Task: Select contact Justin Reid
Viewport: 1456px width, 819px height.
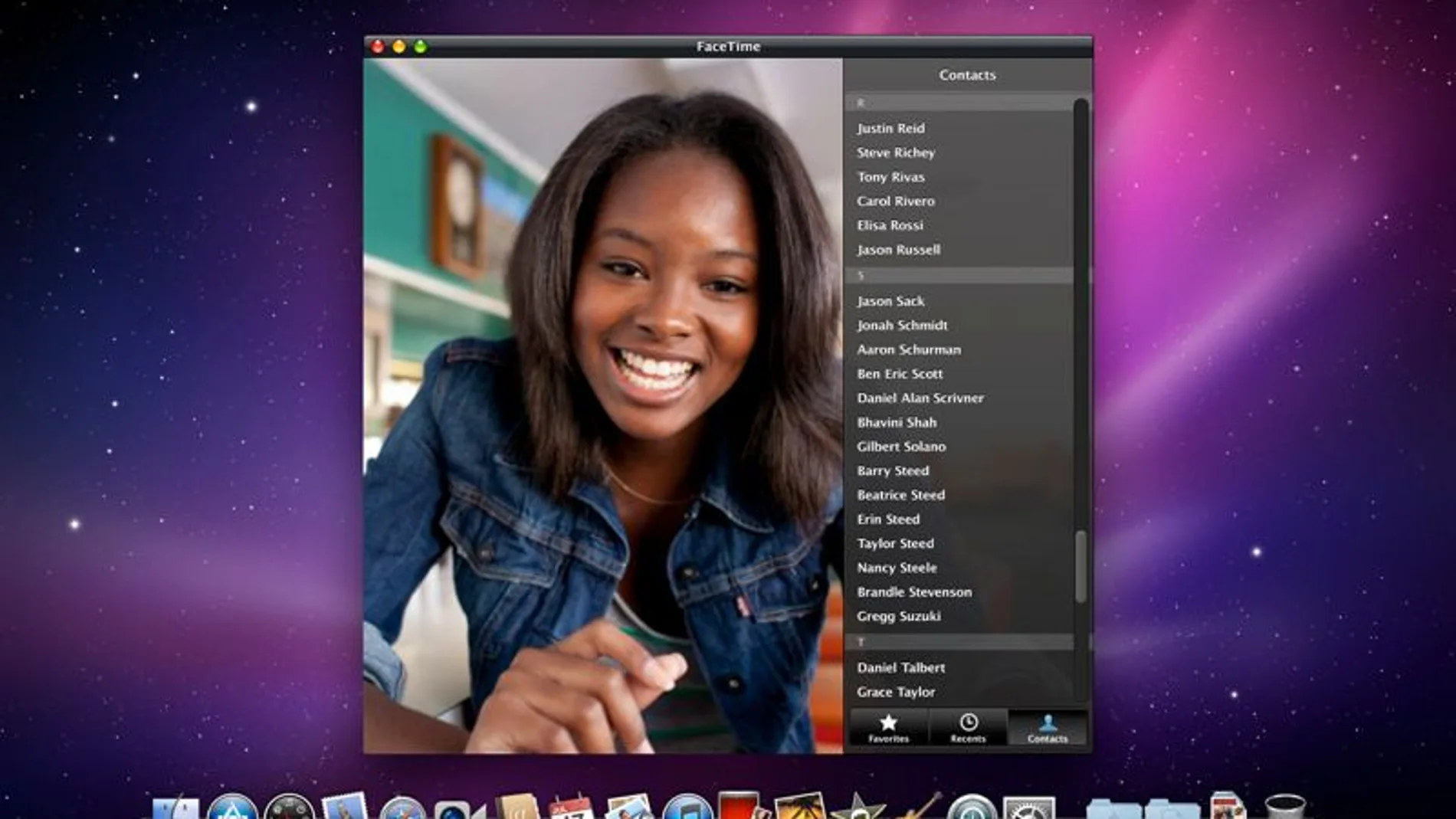Action: pos(890,128)
